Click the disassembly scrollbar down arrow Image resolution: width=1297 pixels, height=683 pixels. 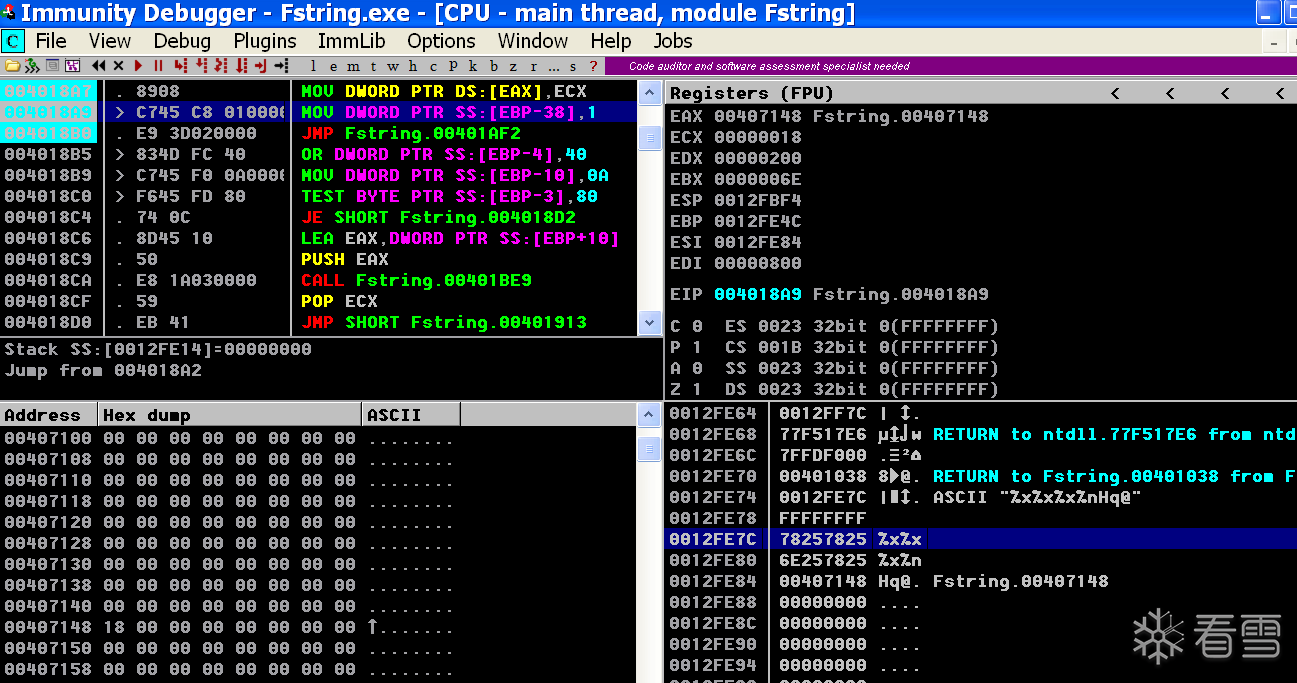(x=650, y=323)
